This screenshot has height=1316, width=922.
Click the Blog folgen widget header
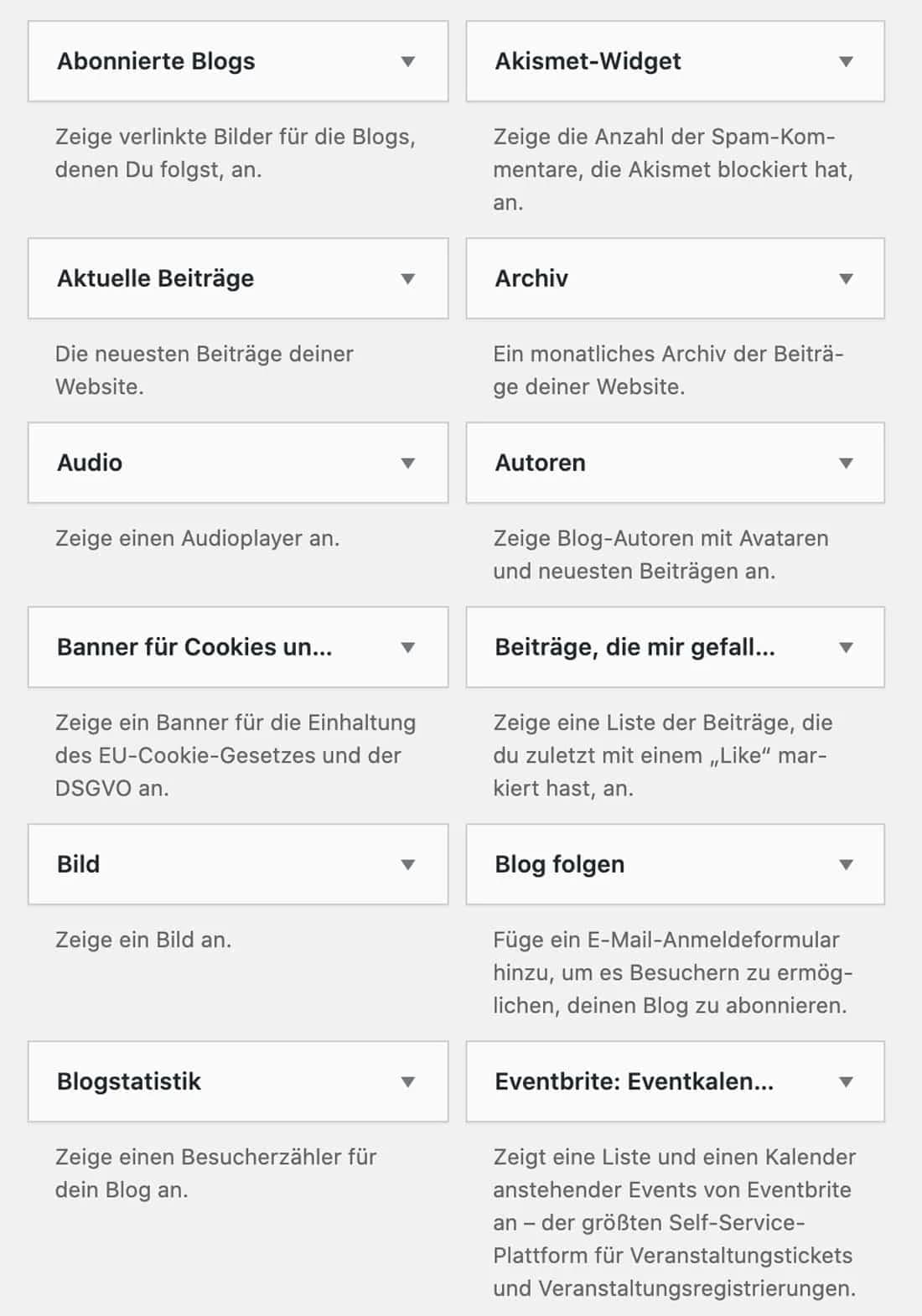(x=560, y=863)
